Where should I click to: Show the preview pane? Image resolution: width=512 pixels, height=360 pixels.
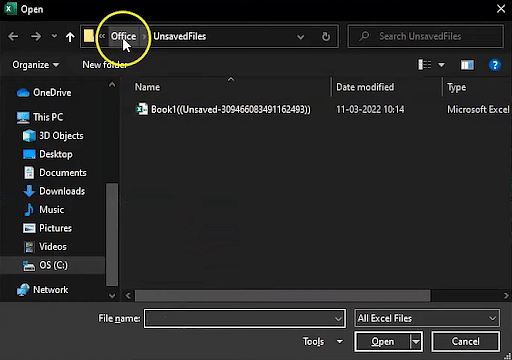coord(467,65)
